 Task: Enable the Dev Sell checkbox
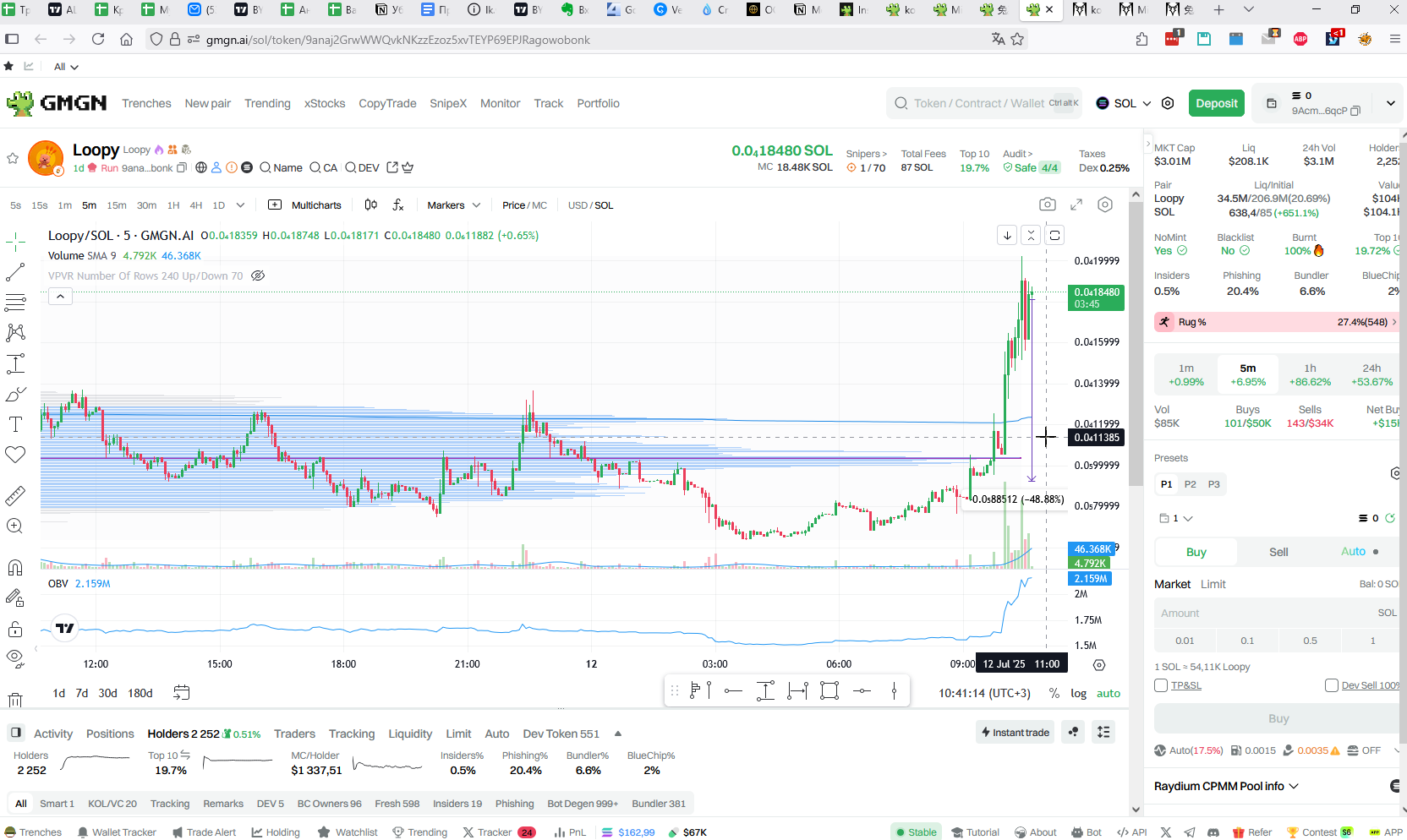(1332, 685)
